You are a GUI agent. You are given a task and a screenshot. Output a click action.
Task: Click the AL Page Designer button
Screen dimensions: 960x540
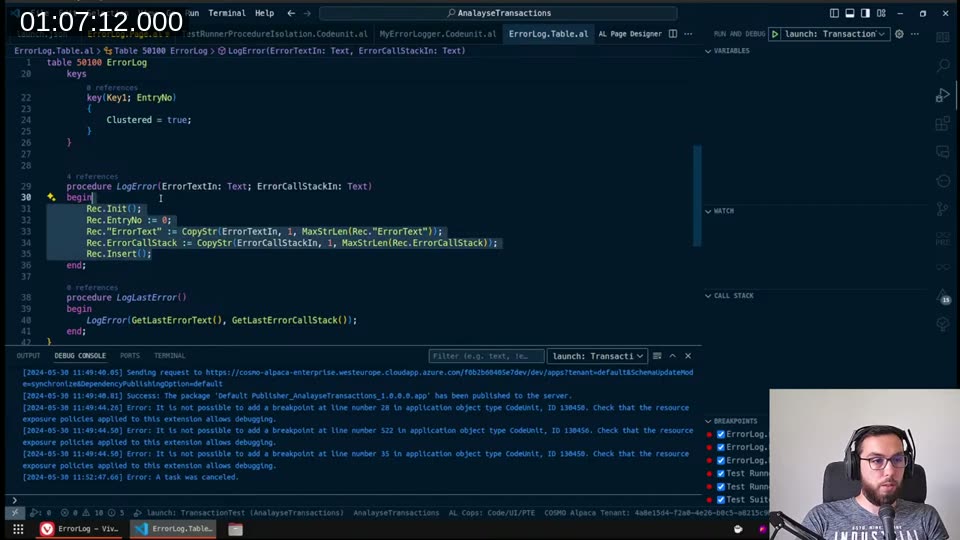pos(630,34)
